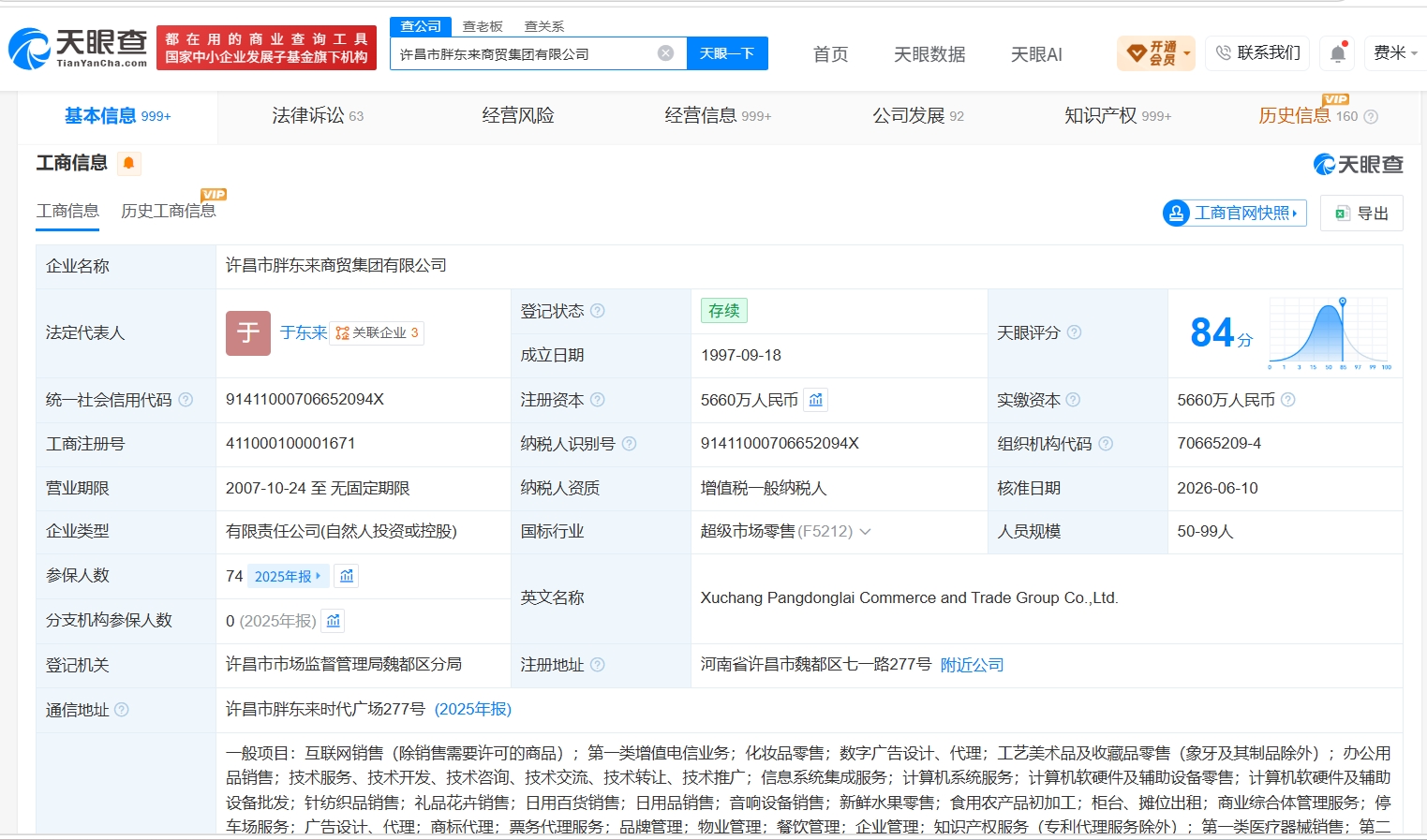Image resolution: width=1427 pixels, height=840 pixels.
Task: Click the alert bell beside 工商信息 heading
Action: pyautogui.click(x=128, y=163)
